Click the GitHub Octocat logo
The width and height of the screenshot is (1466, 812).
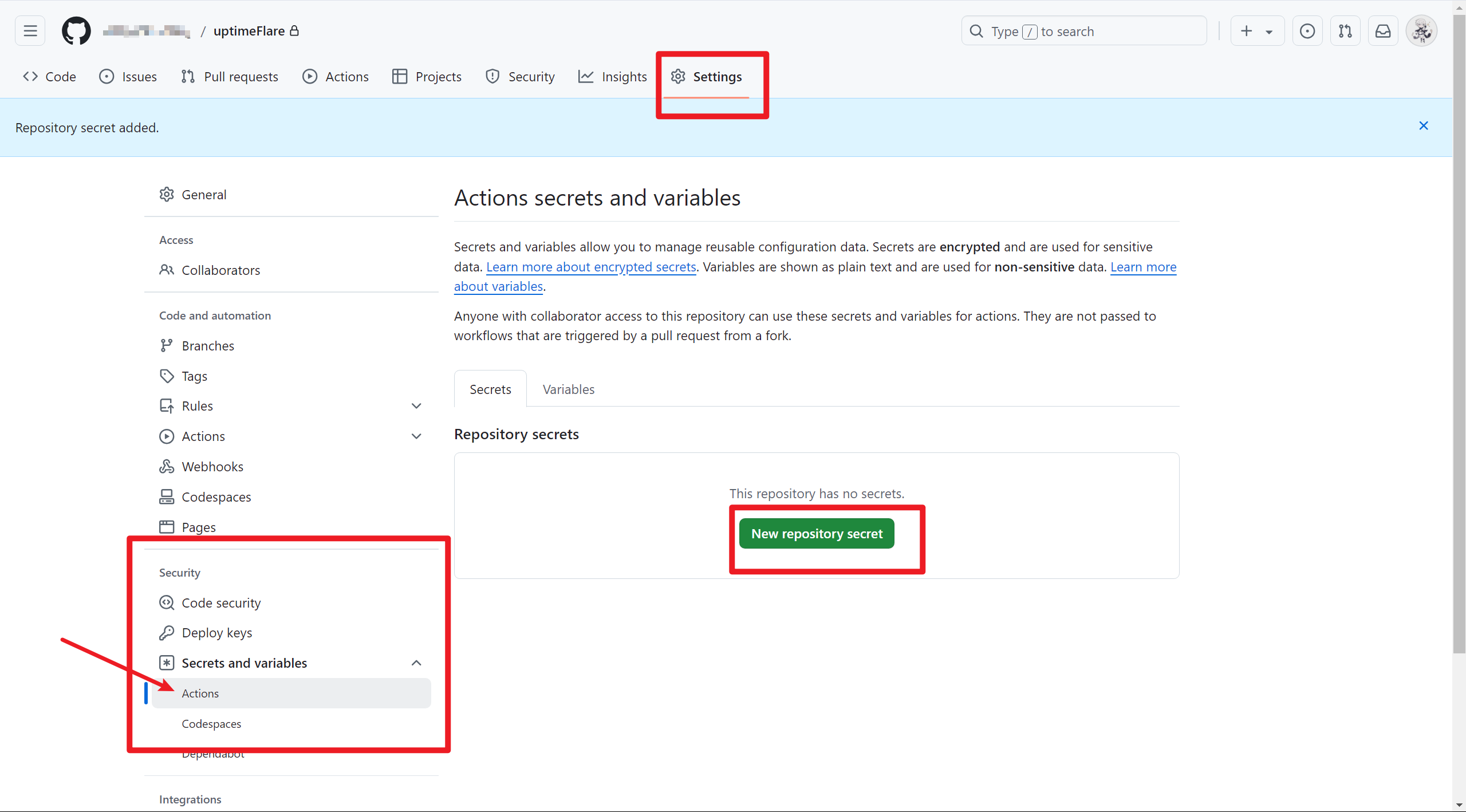(x=76, y=31)
